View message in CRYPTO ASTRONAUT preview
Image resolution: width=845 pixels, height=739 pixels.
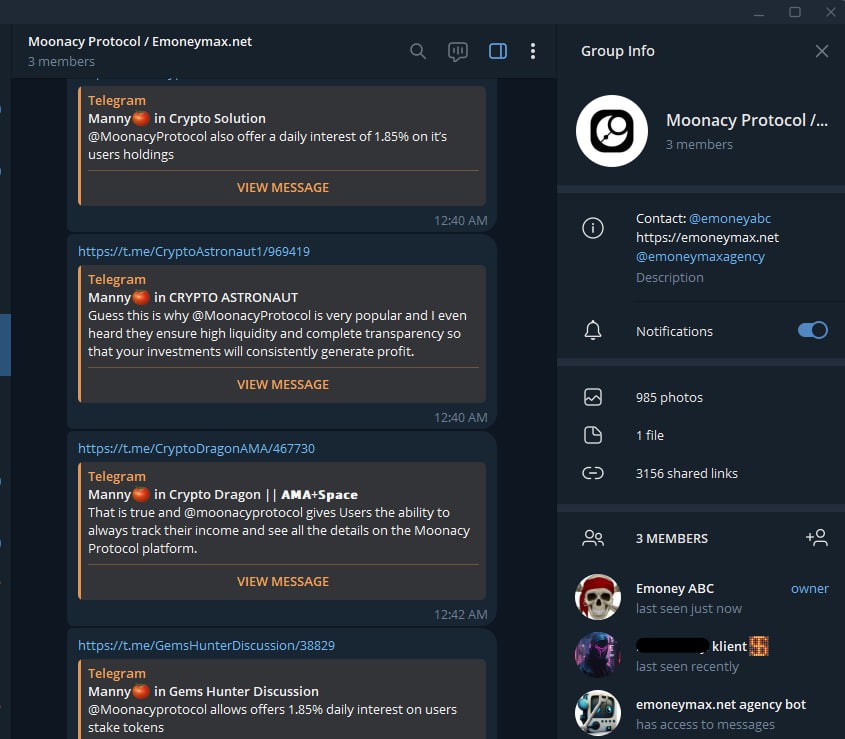[x=283, y=384]
